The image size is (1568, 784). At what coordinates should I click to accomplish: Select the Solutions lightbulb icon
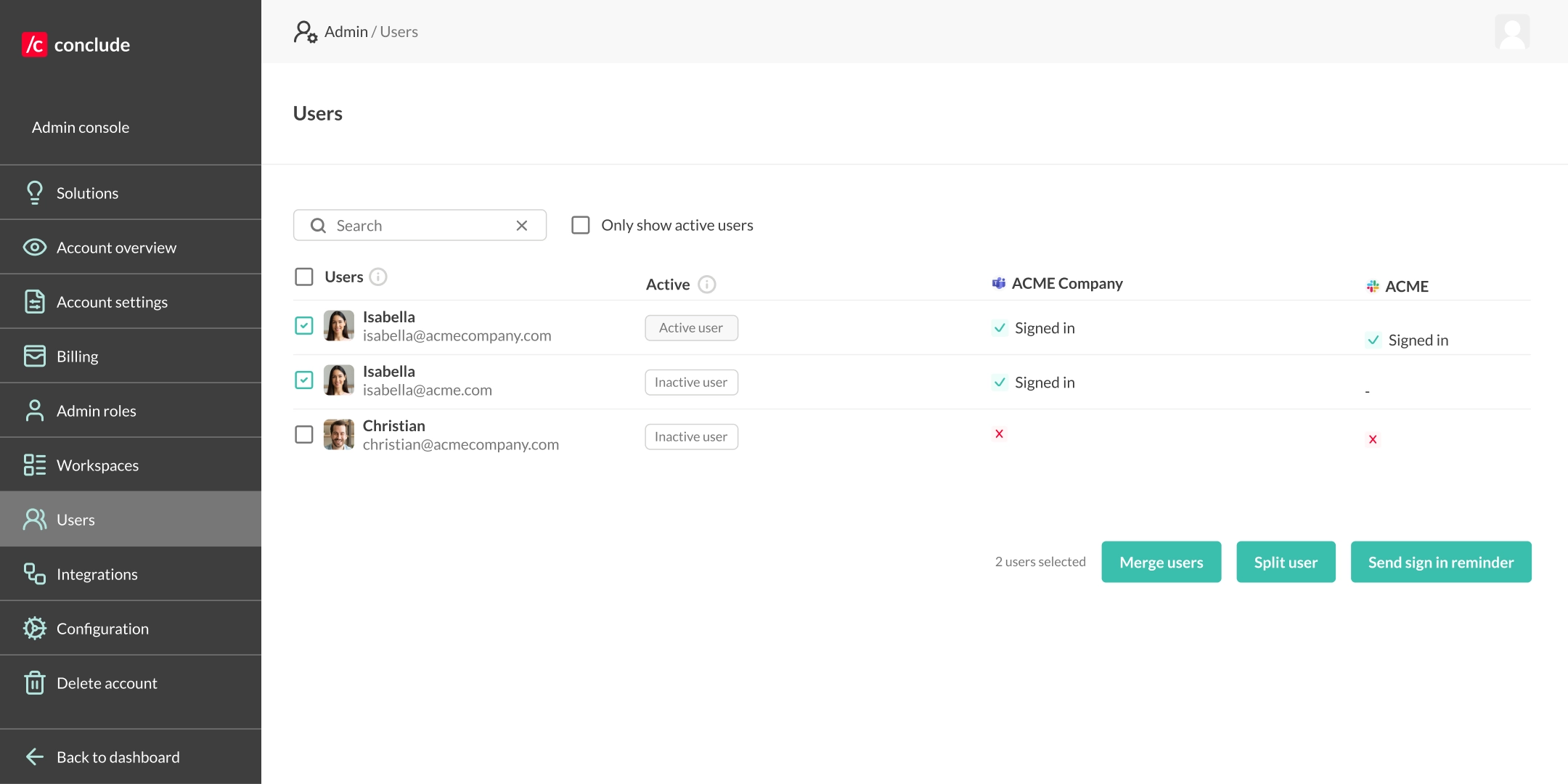tap(35, 192)
